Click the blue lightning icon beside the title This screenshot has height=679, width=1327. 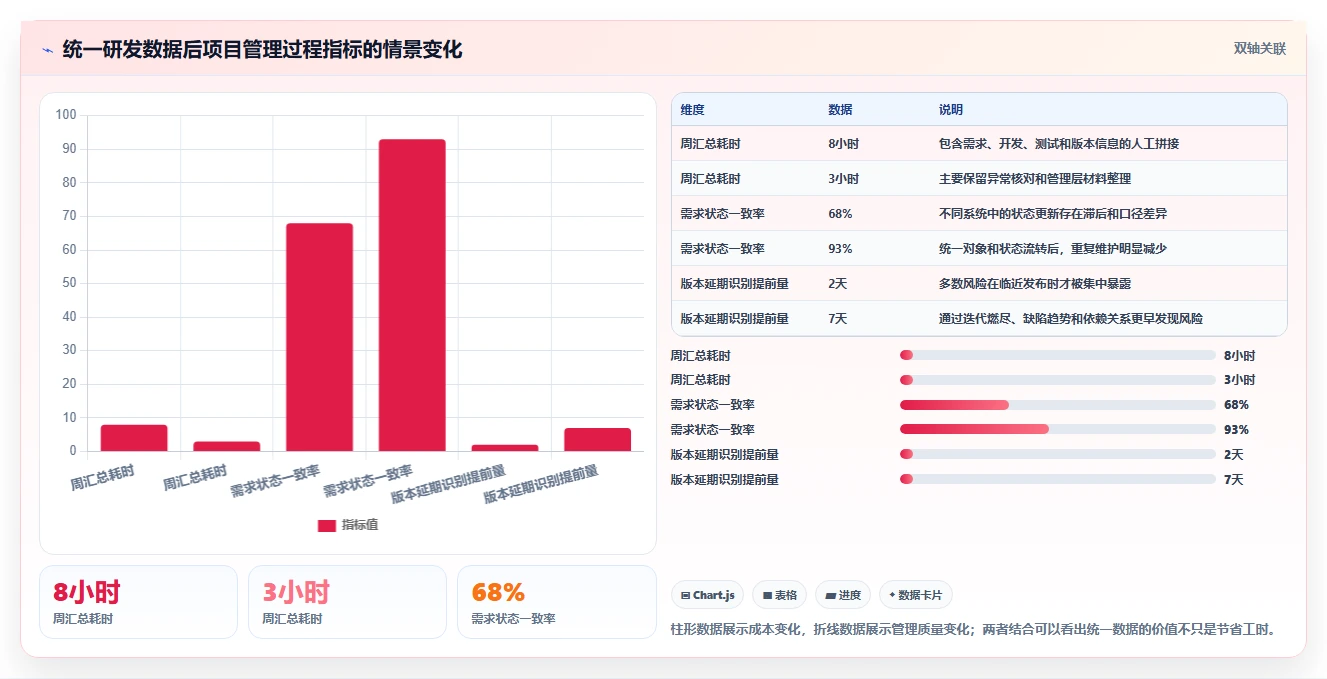pos(47,50)
